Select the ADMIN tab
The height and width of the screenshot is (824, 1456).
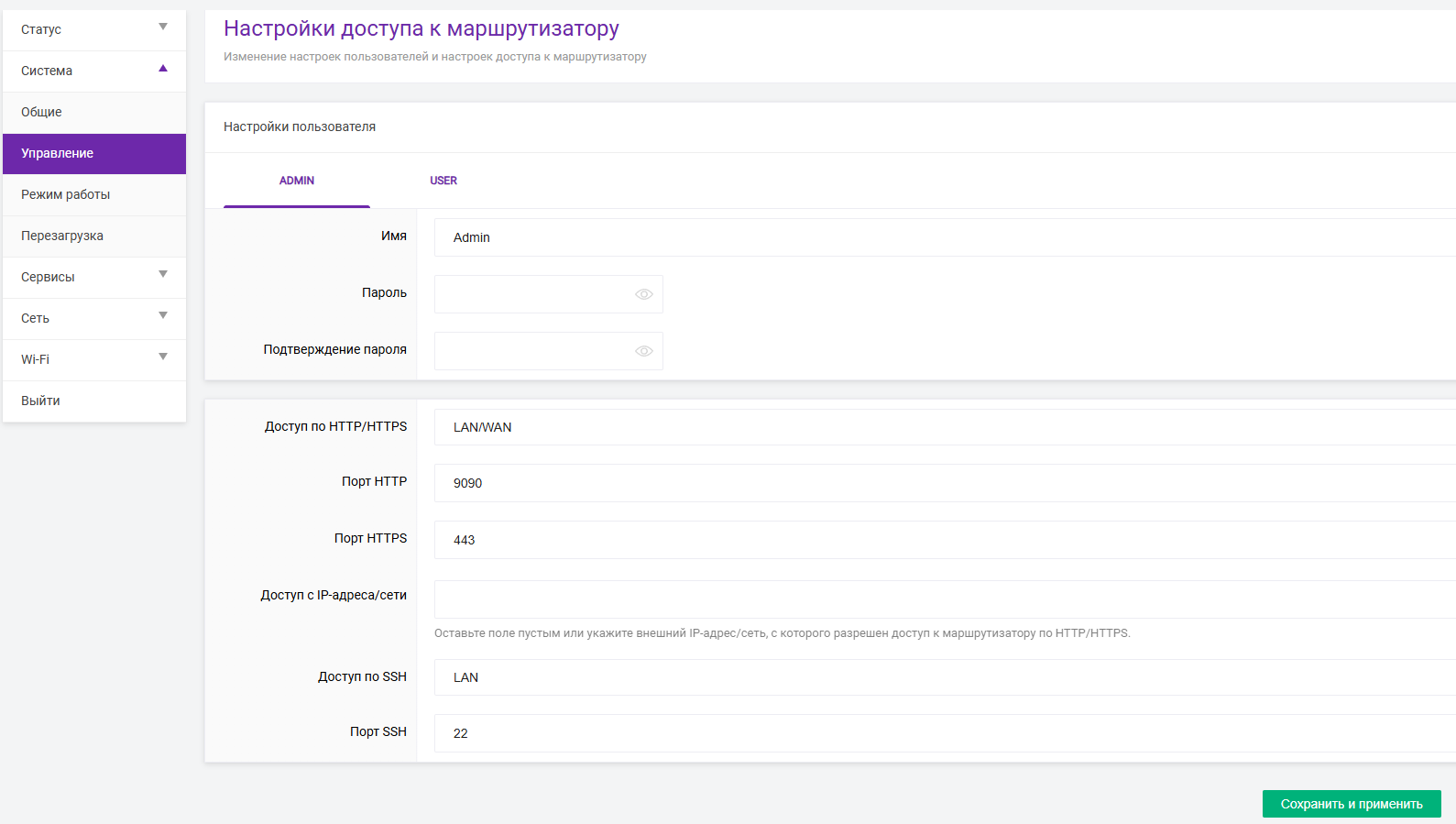click(297, 181)
